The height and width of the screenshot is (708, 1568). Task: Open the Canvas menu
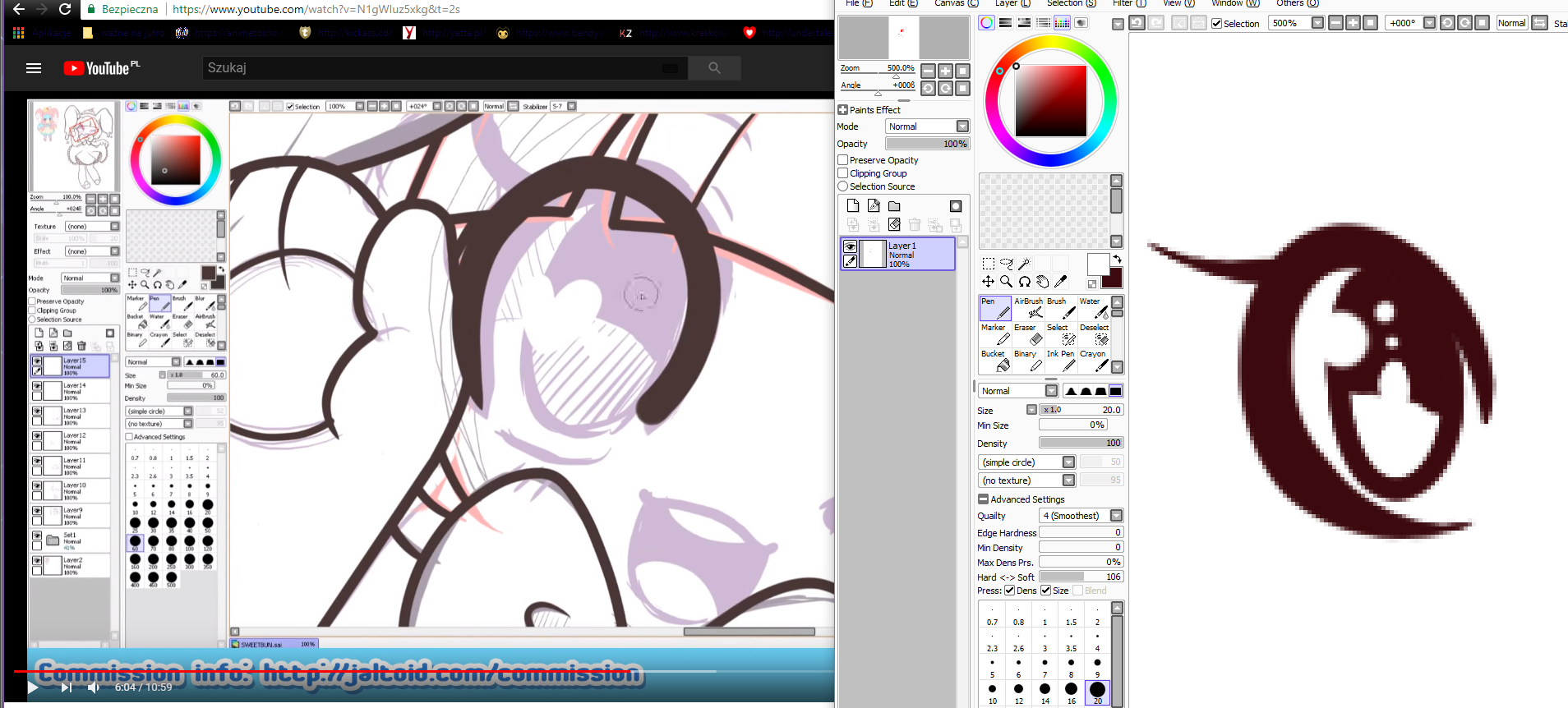click(x=955, y=3)
